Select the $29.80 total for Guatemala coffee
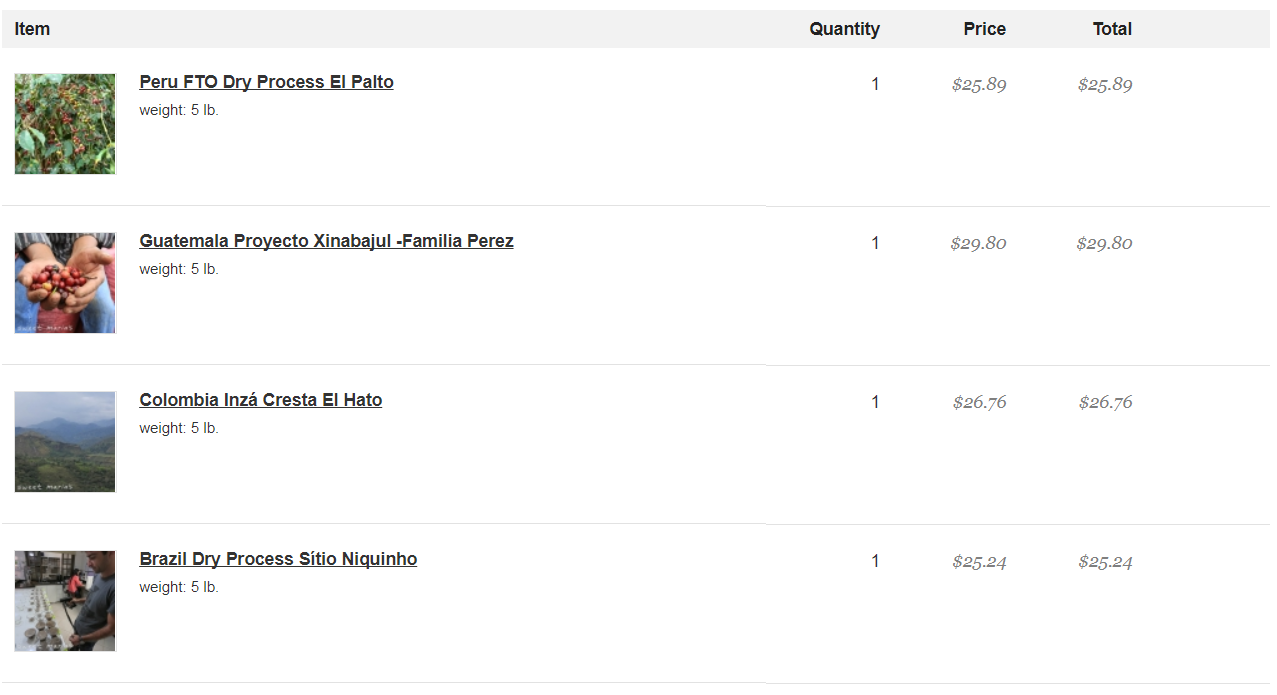The height and width of the screenshot is (695, 1277). click(1104, 243)
